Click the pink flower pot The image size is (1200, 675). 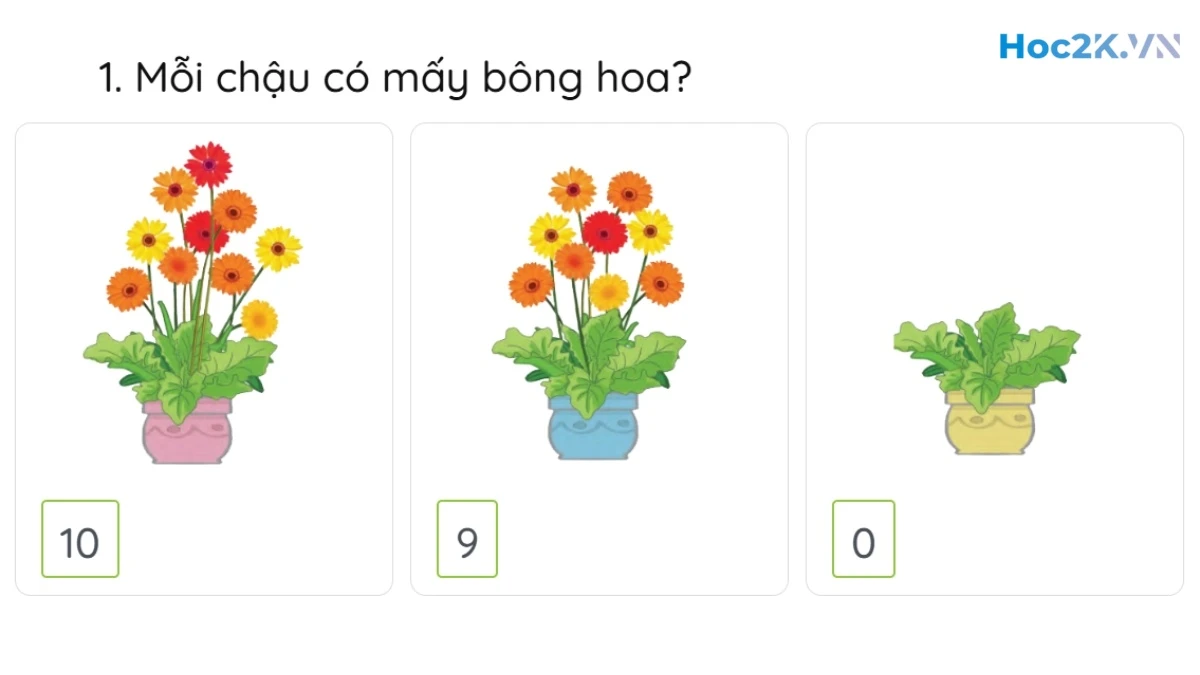(187, 432)
